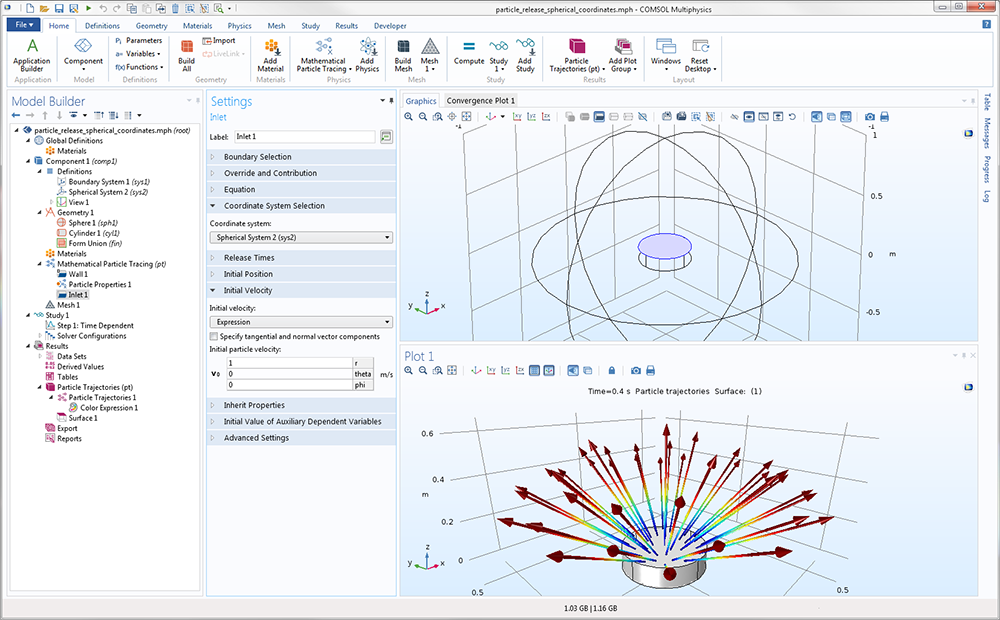Take a snapshot of the Graphics window
1000x620 pixels.
coord(869,117)
